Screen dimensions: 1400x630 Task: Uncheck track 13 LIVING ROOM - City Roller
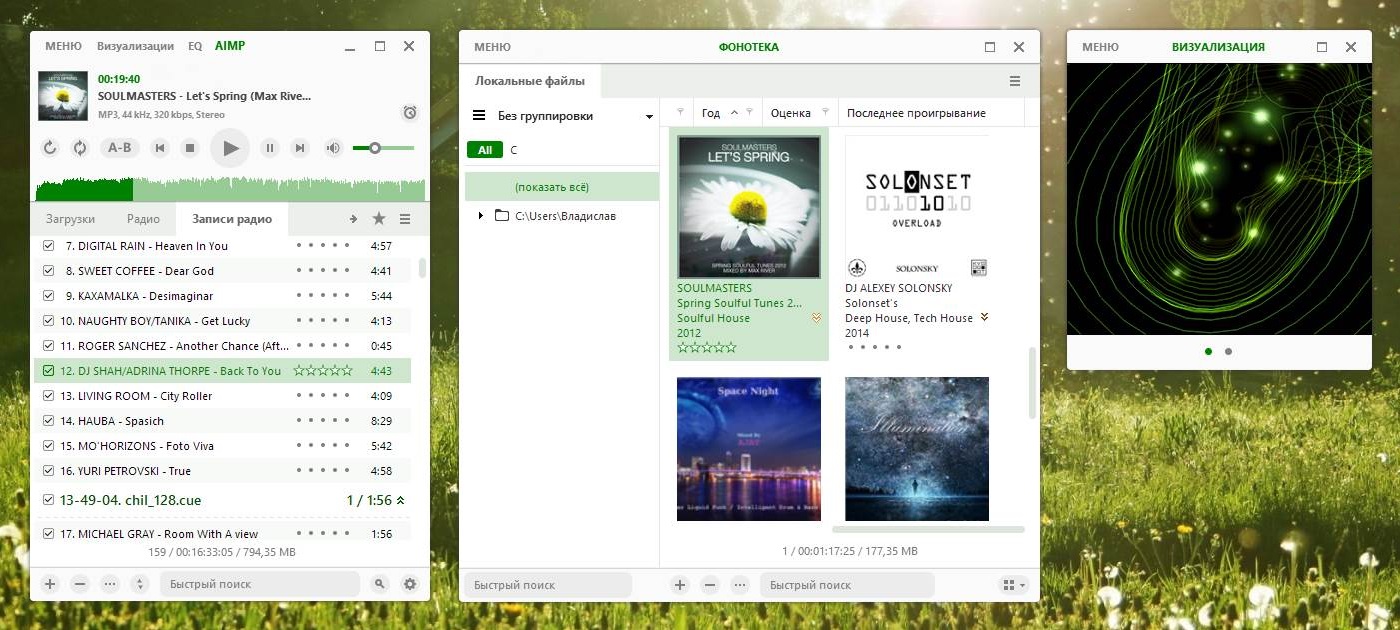tap(49, 395)
